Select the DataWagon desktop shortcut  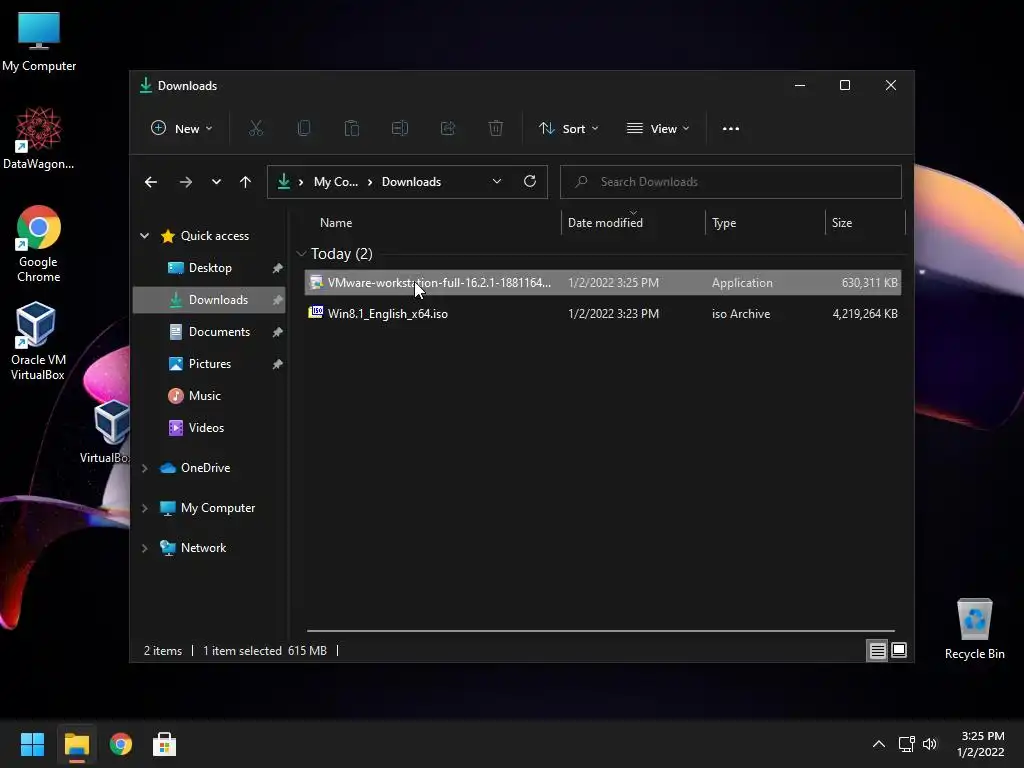tap(39, 138)
